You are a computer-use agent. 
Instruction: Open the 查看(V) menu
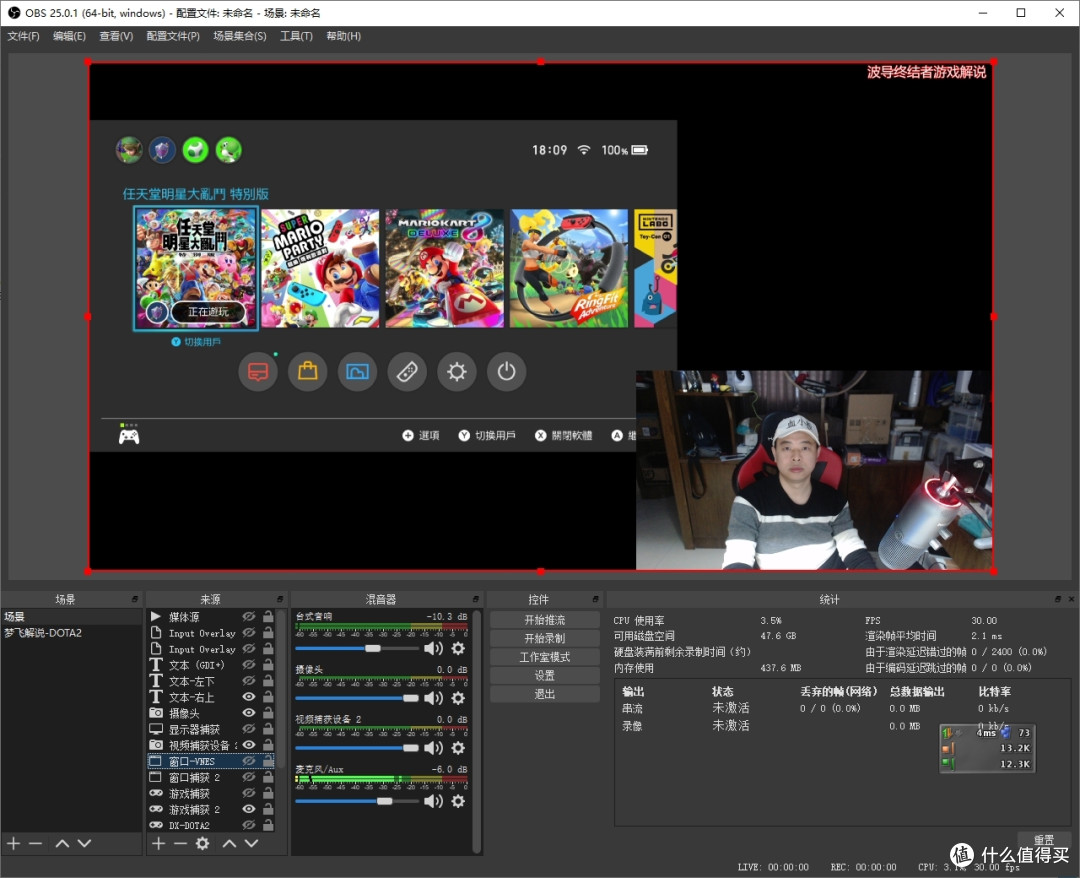coord(116,36)
